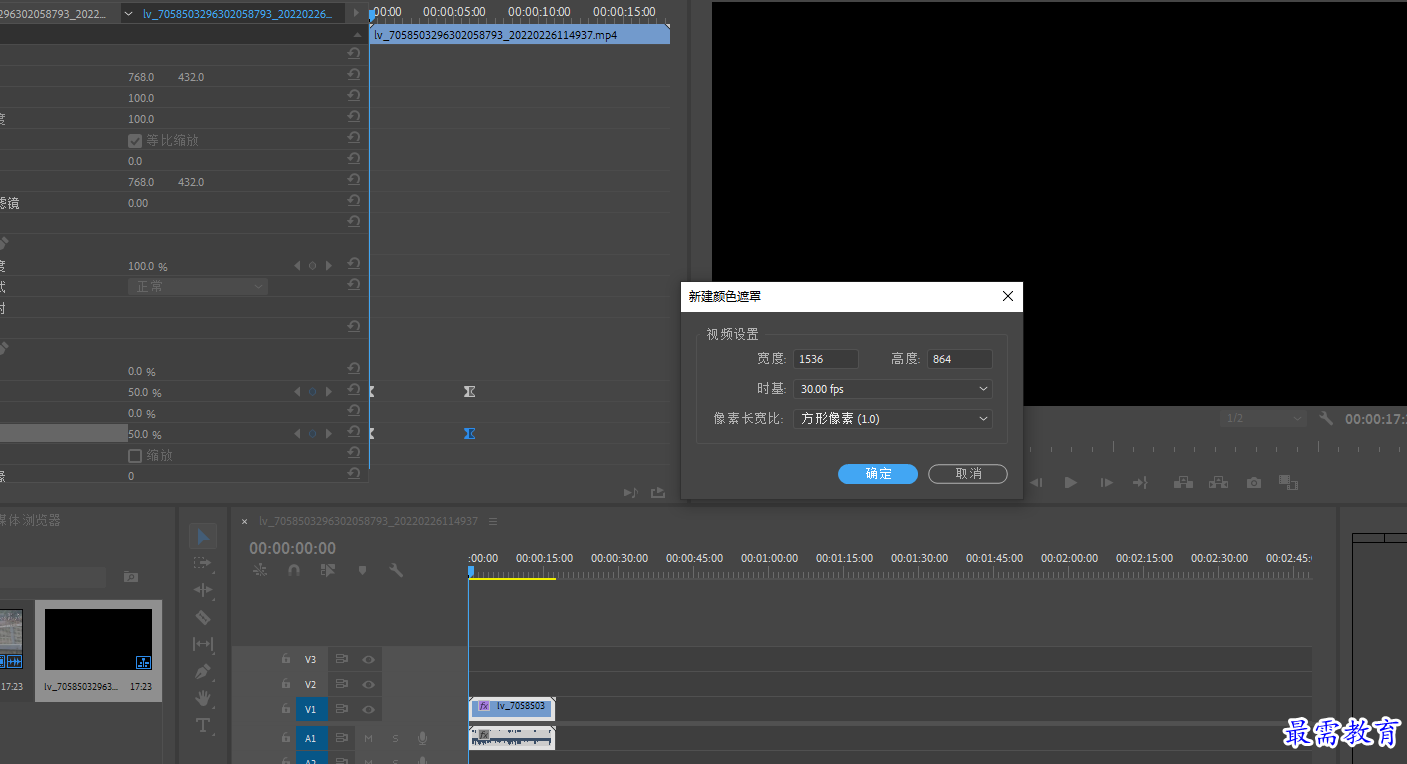
Task: Select the Hand tool
Action: (x=203, y=697)
